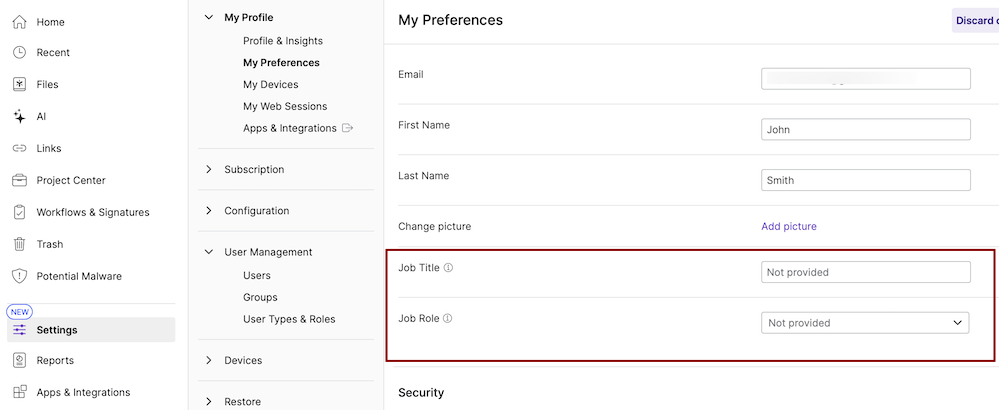The image size is (999, 410).
Task: Click the Job Title input field
Action: (x=865, y=272)
